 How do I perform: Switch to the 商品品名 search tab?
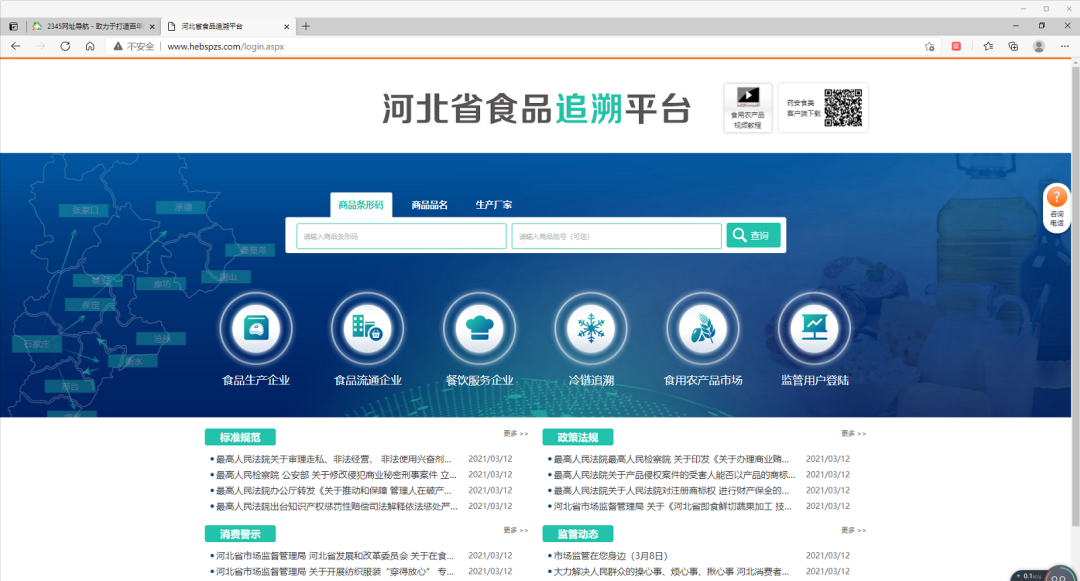pos(429,205)
